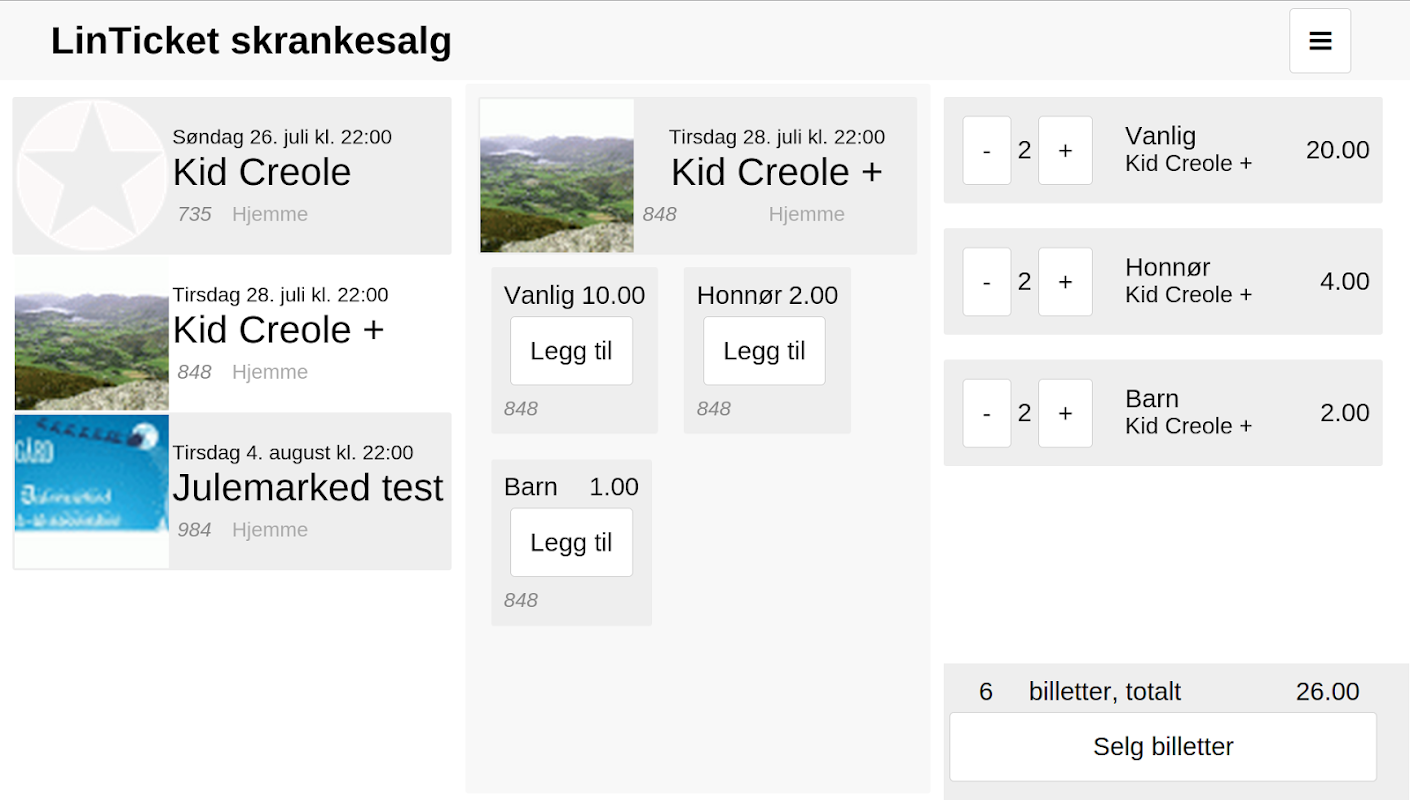
Task: Decrease Barn ticket quantity
Action: coord(986,413)
